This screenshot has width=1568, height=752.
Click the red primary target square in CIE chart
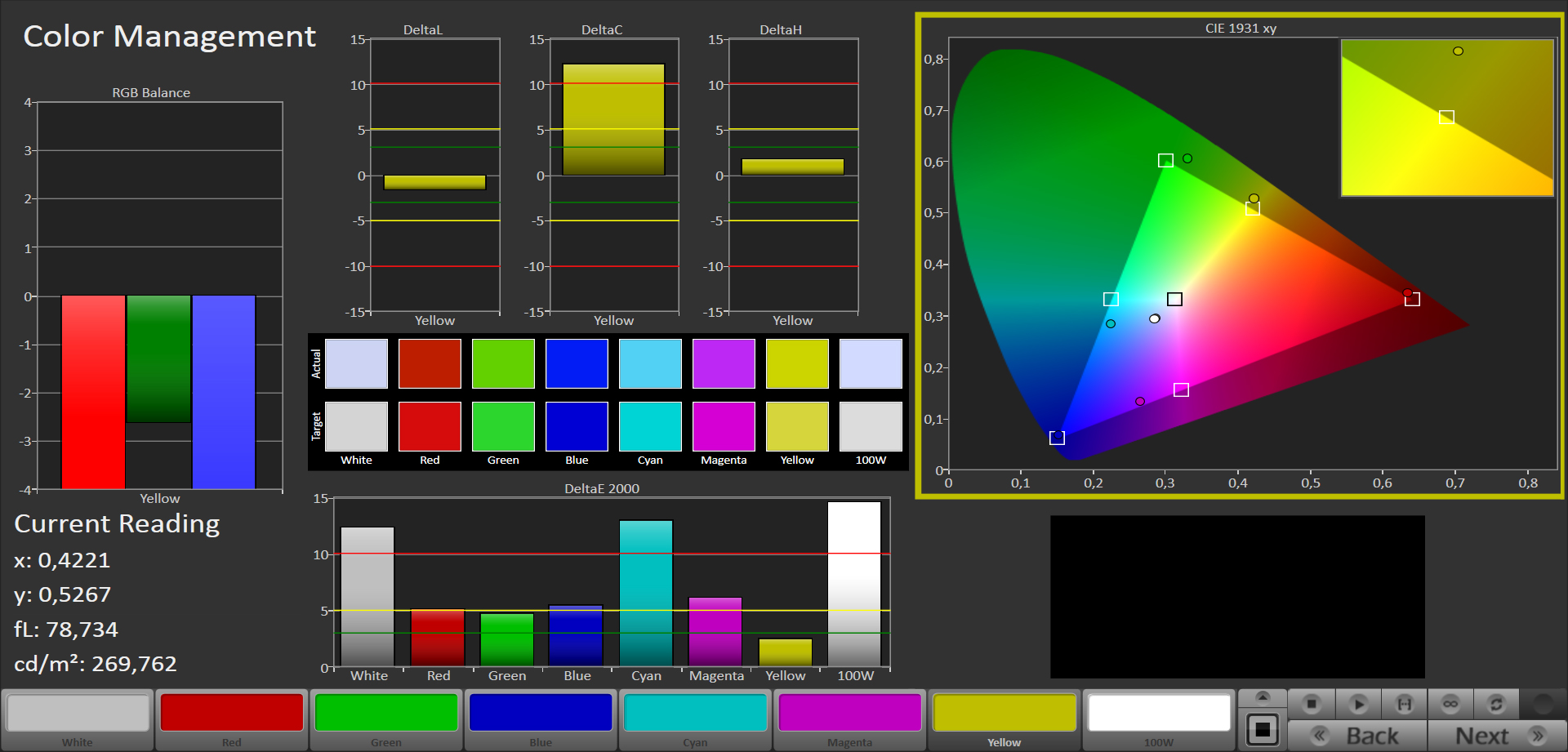(1412, 300)
